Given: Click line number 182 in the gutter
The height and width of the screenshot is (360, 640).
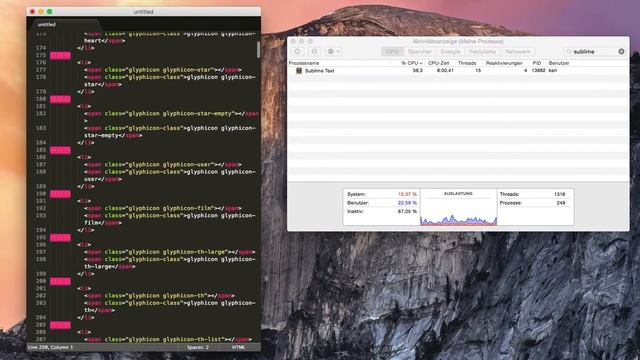Looking at the screenshot, I should tap(41, 113).
